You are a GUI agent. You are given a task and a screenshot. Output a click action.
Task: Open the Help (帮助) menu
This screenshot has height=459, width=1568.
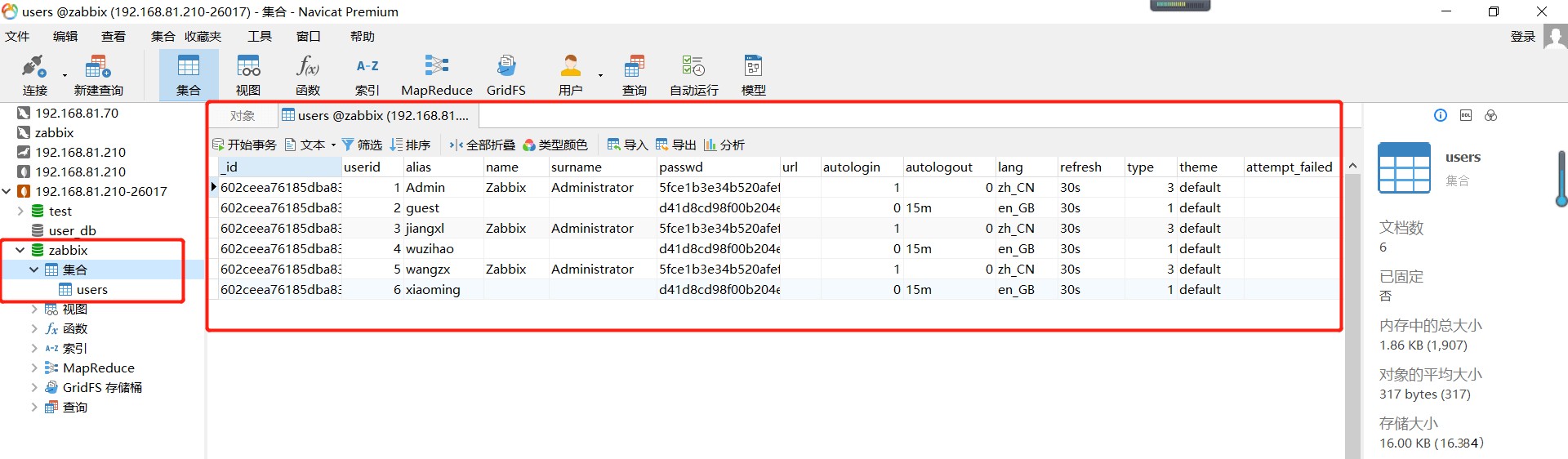[363, 36]
